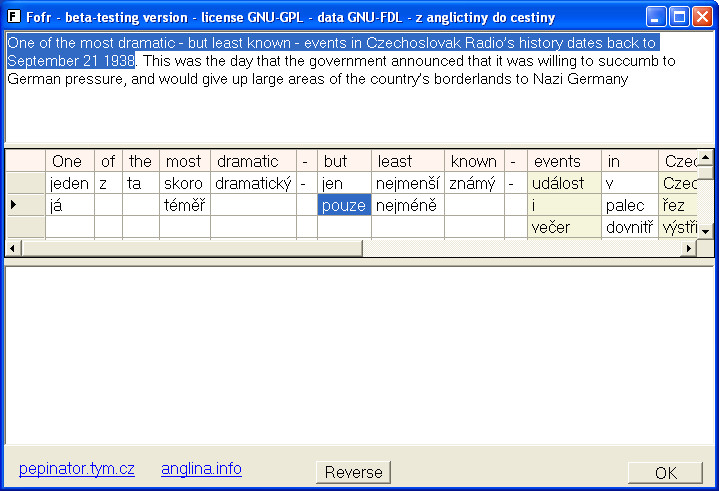Select the 'One' header cell
719x491 pixels.
point(70,161)
